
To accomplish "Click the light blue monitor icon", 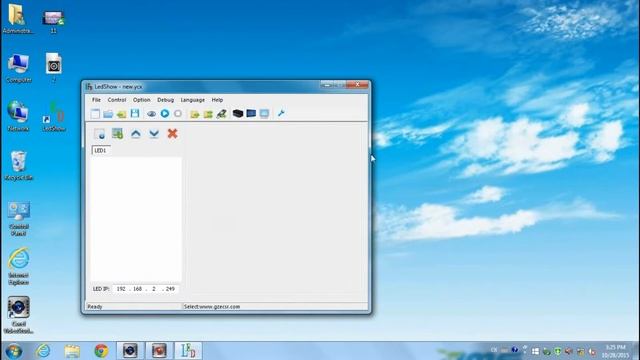I will (x=264, y=113).
